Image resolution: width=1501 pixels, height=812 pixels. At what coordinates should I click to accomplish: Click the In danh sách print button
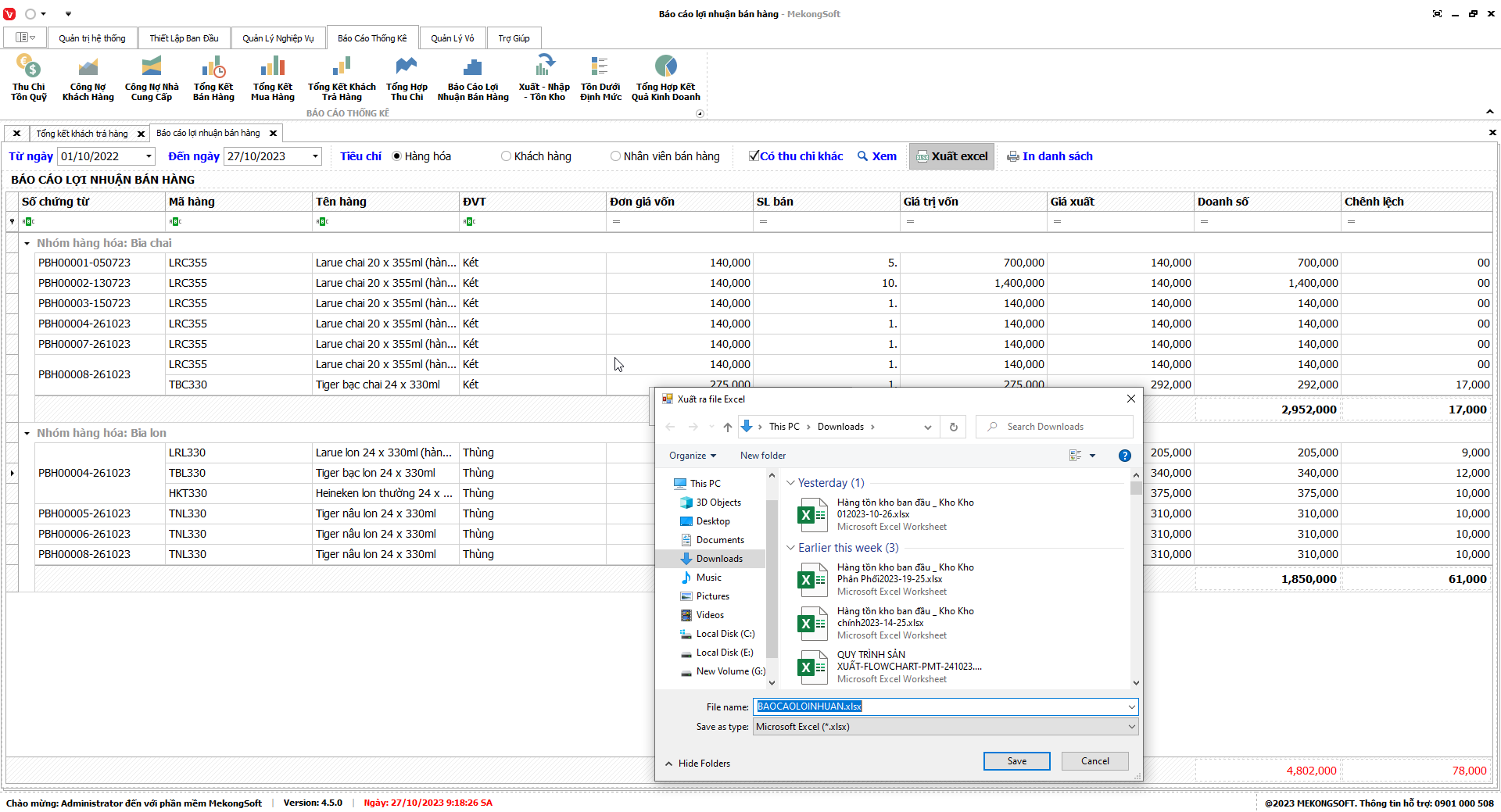(x=1049, y=156)
